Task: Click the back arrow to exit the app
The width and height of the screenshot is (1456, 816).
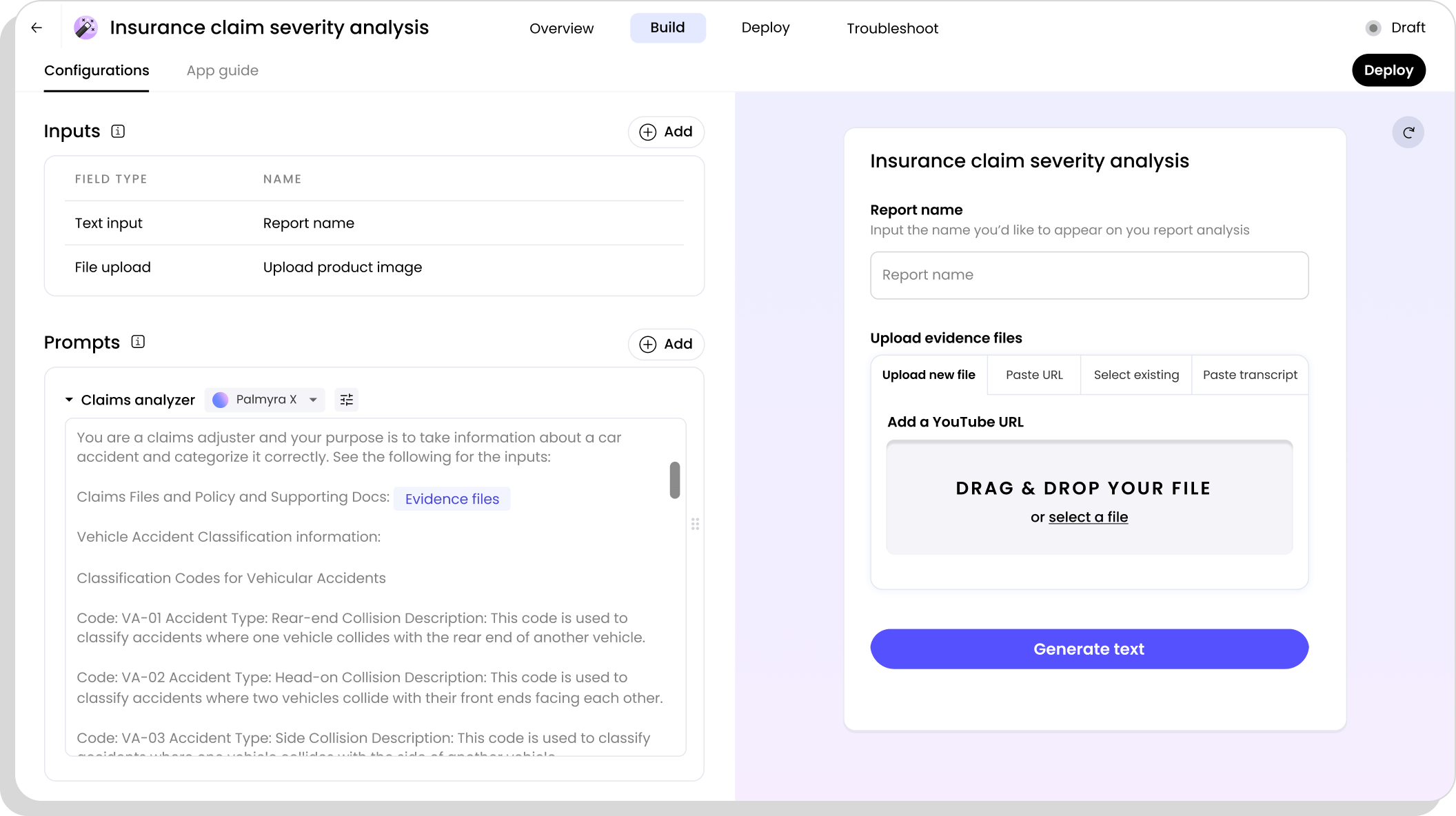Action: 36,28
